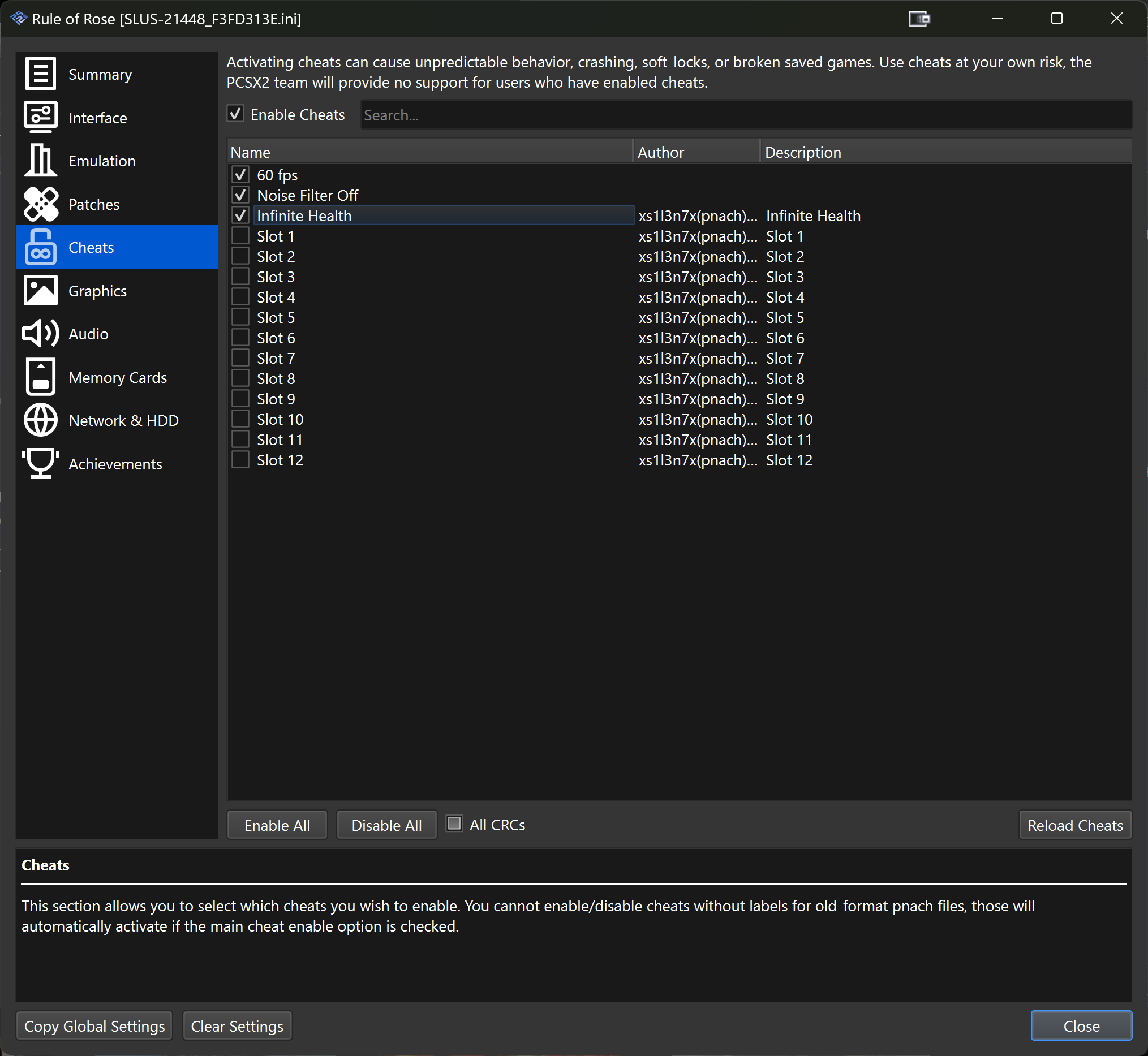Click the Achievements trophy icon
This screenshot has height=1056, width=1148.
click(40, 463)
